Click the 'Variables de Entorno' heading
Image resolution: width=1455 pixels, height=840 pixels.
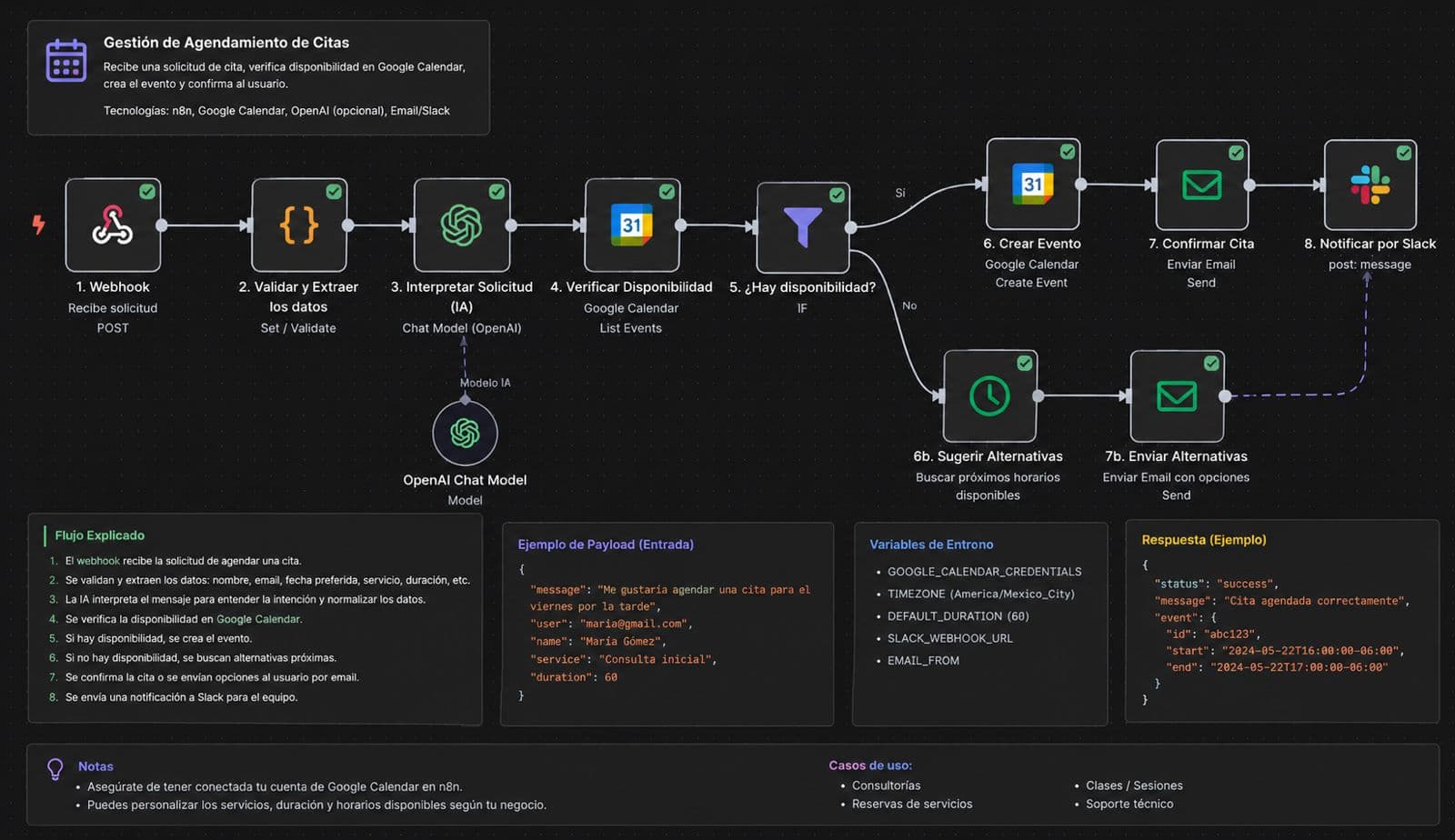tap(931, 545)
